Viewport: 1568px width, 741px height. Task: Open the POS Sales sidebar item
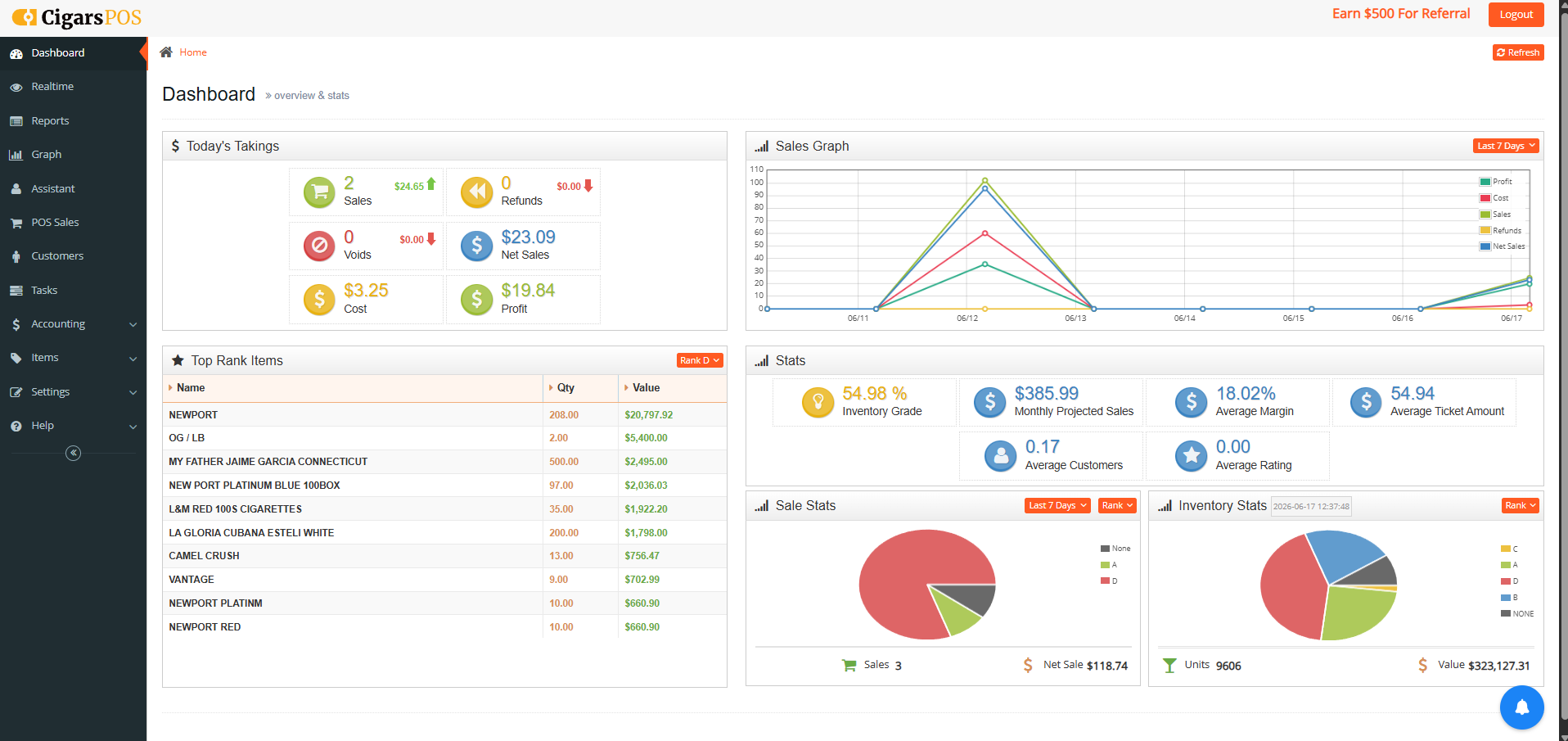click(74, 223)
